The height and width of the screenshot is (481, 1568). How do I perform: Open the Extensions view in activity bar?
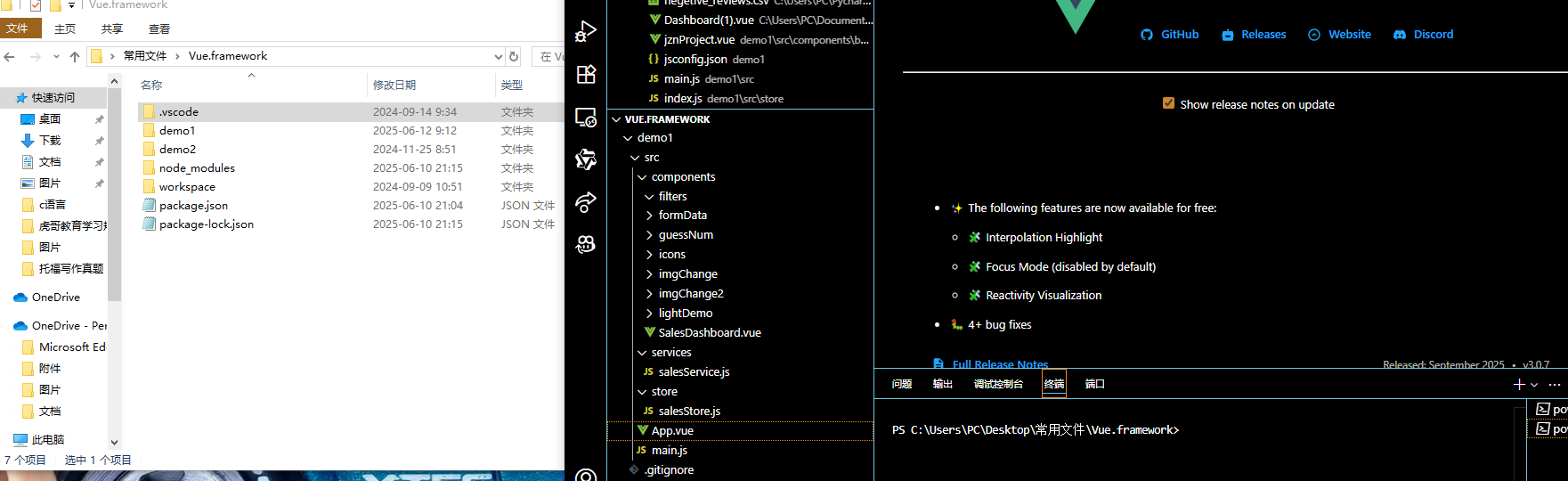(x=586, y=75)
